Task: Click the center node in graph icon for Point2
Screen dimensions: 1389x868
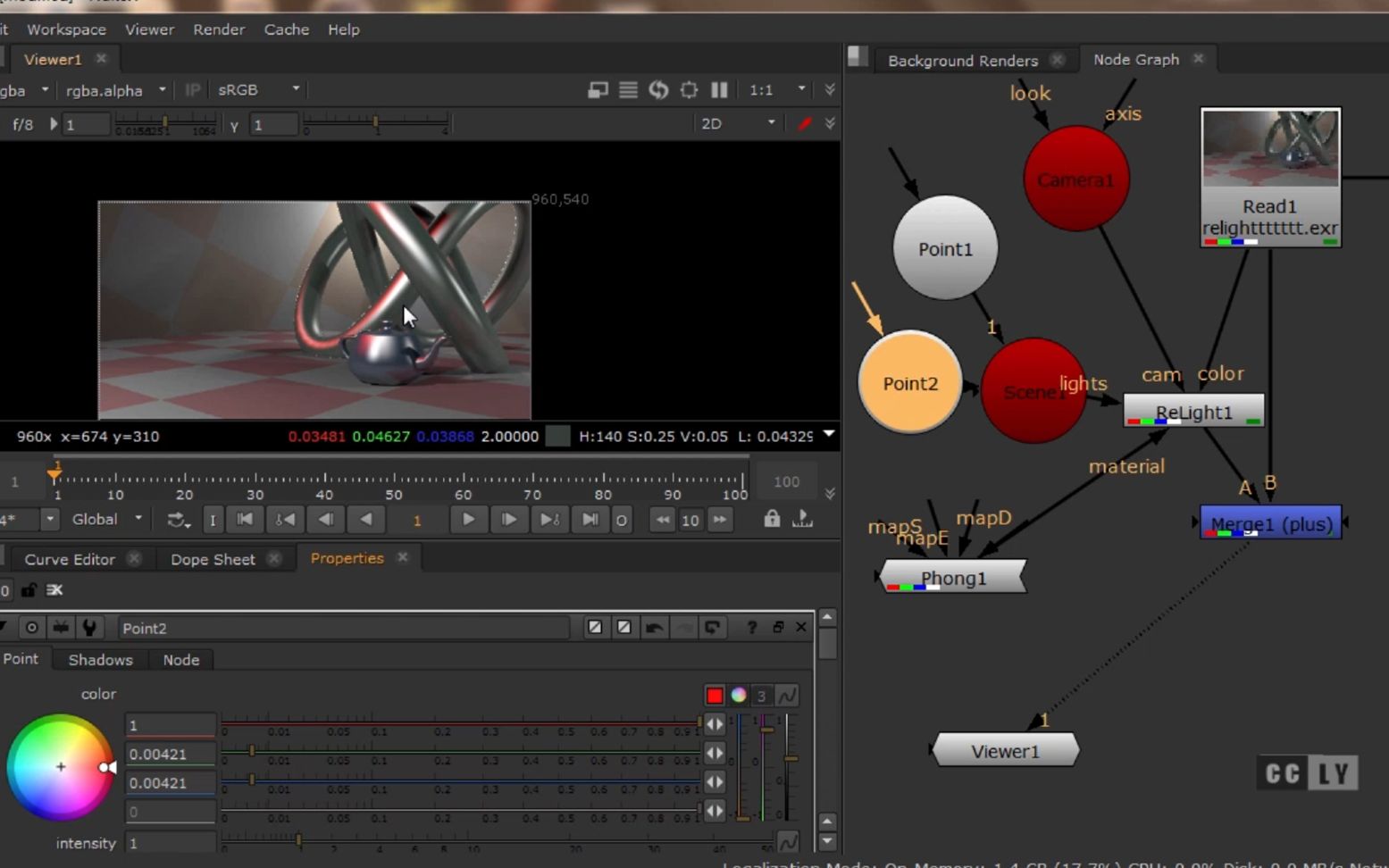Action: [31, 628]
